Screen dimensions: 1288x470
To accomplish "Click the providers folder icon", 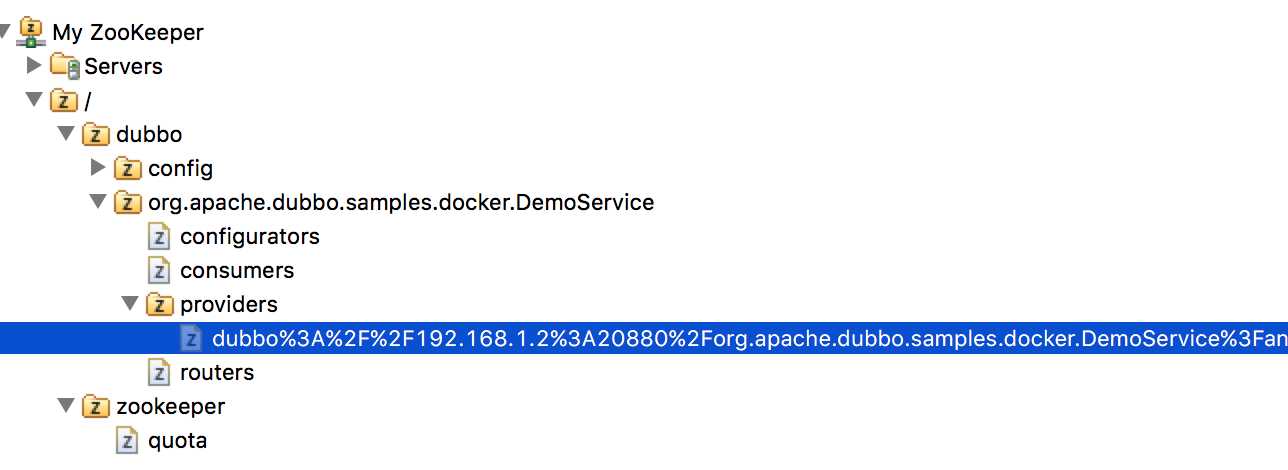I will tap(160, 304).
